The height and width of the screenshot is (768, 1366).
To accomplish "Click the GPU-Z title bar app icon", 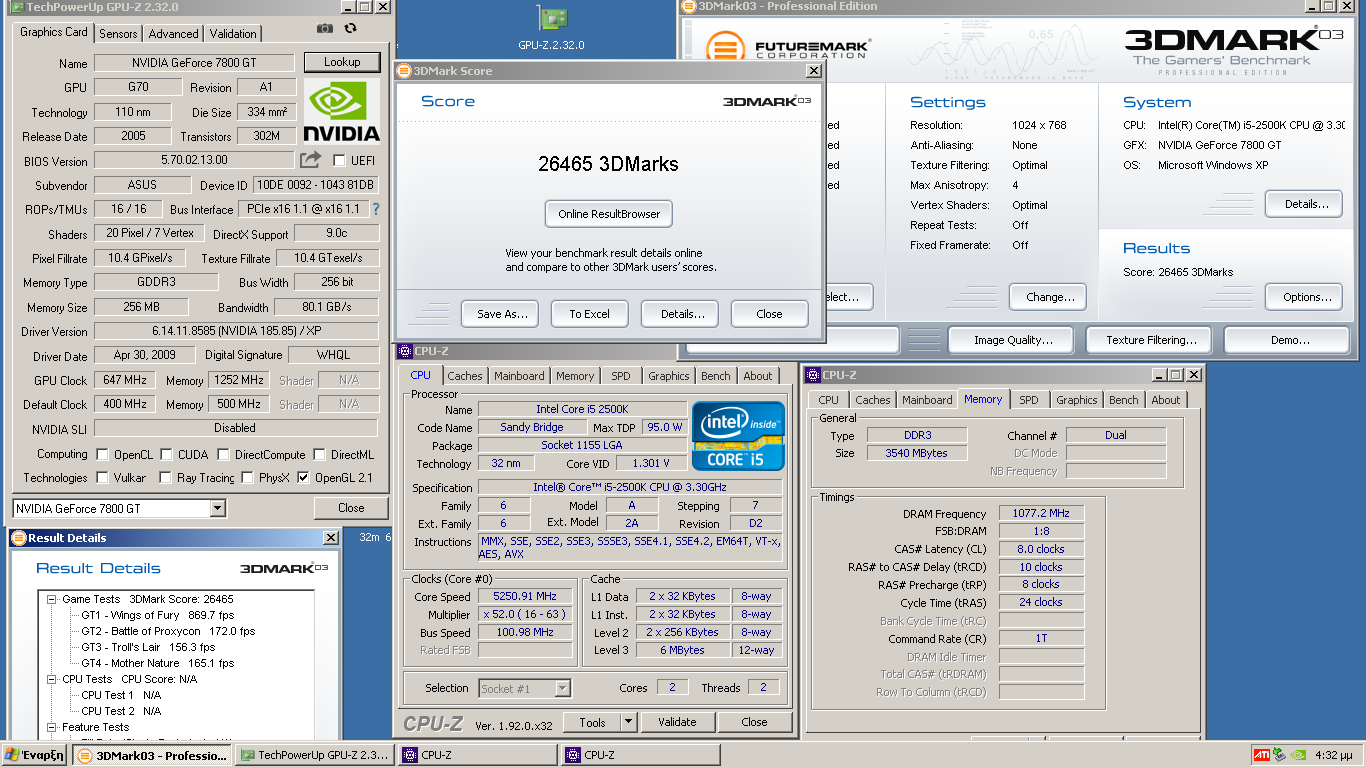I will (x=17, y=7).
